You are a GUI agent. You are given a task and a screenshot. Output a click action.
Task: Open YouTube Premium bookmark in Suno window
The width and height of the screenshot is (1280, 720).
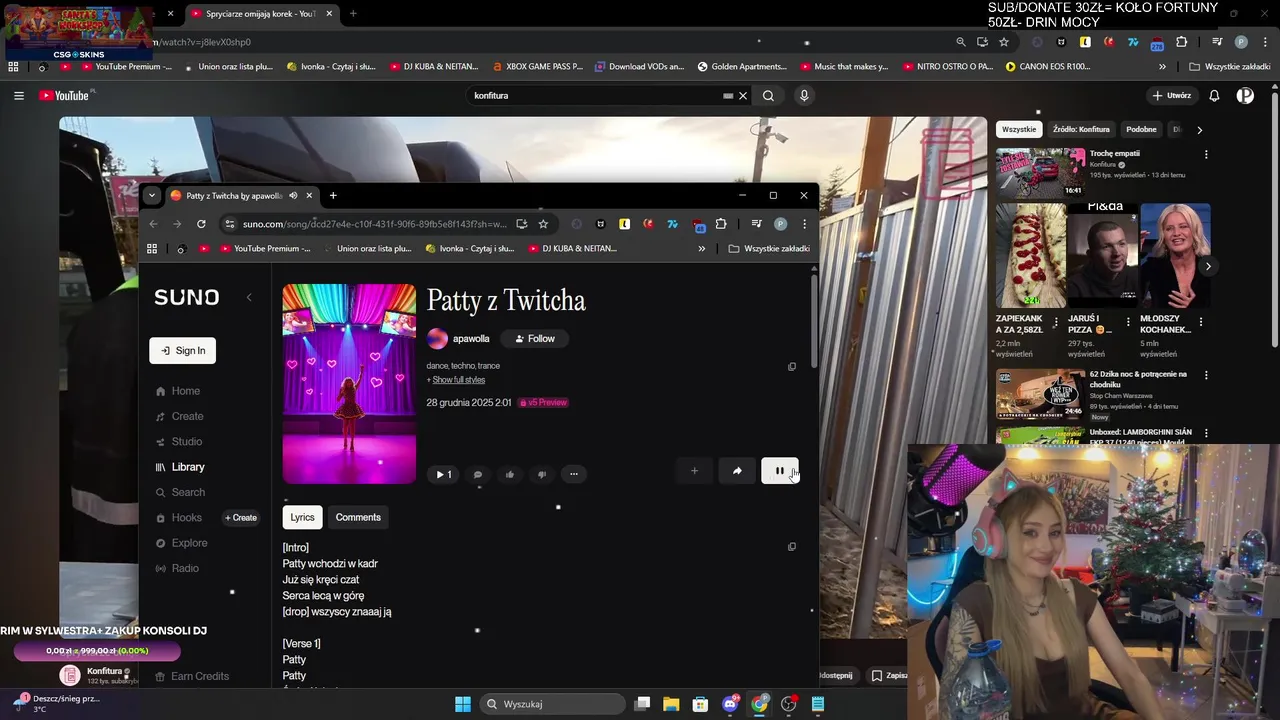tap(265, 249)
